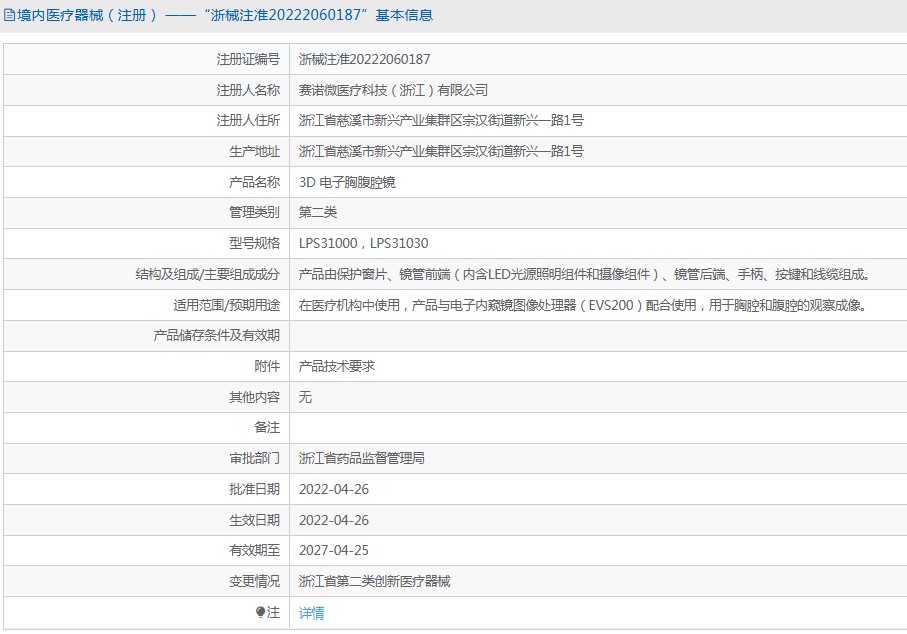Screen dimensions: 907x634
Task: Click the product name 3D 电子胸腹腔镜
Action: click(x=347, y=183)
